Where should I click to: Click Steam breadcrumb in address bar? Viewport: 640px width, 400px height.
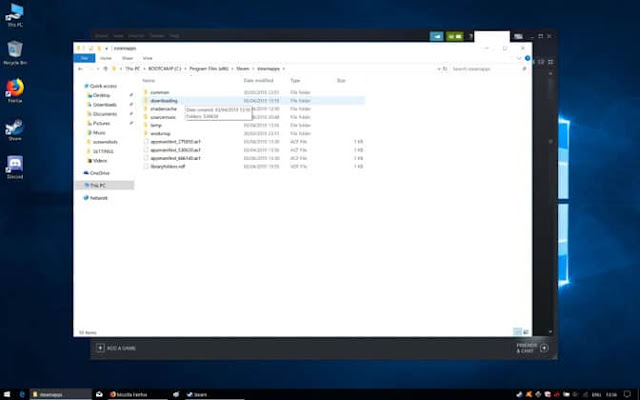point(242,69)
